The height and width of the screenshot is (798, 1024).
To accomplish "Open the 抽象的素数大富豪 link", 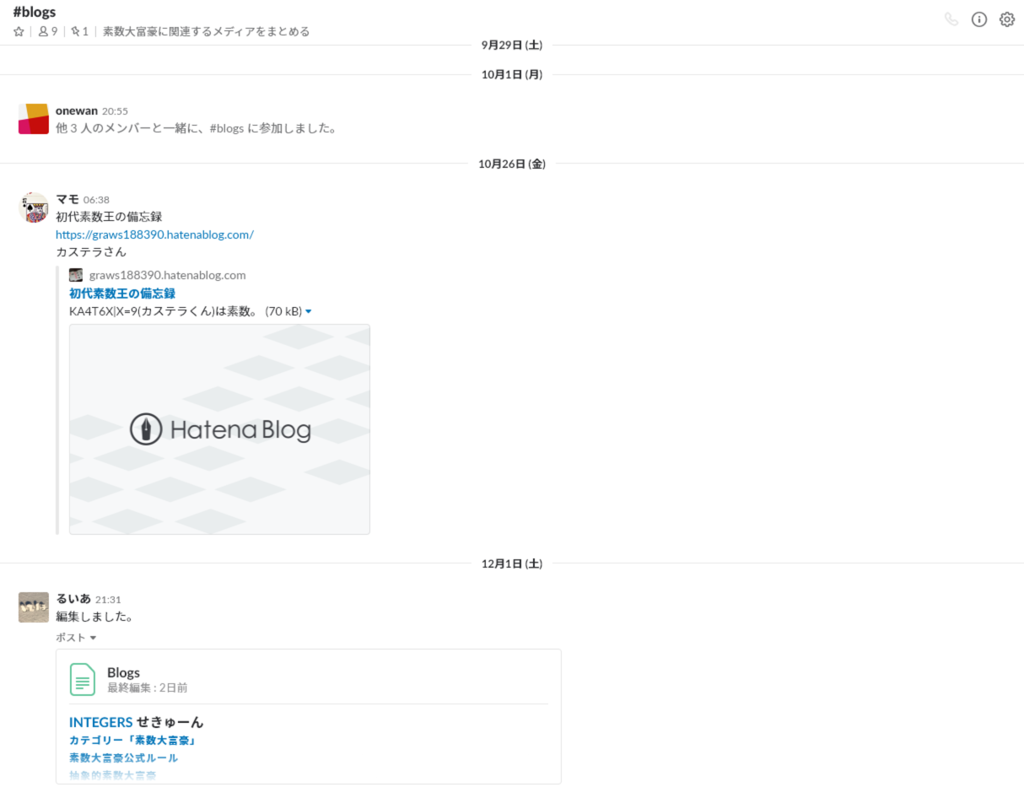I will click(112, 775).
